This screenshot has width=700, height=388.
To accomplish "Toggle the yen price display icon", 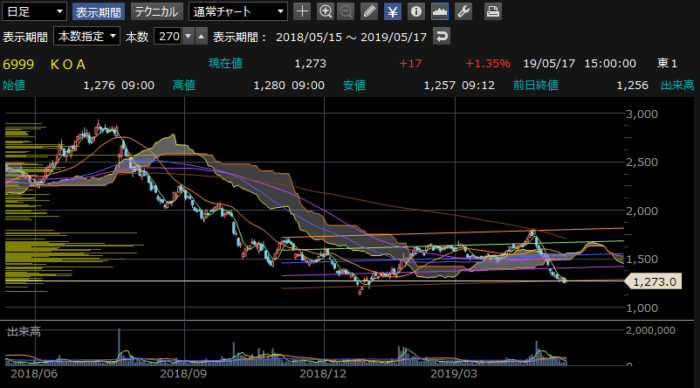I will (392, 11).
